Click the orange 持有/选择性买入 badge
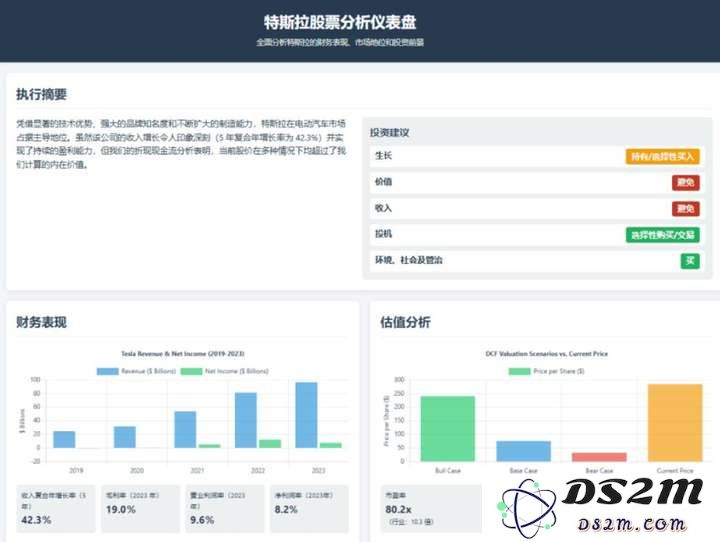 [662, 156]
